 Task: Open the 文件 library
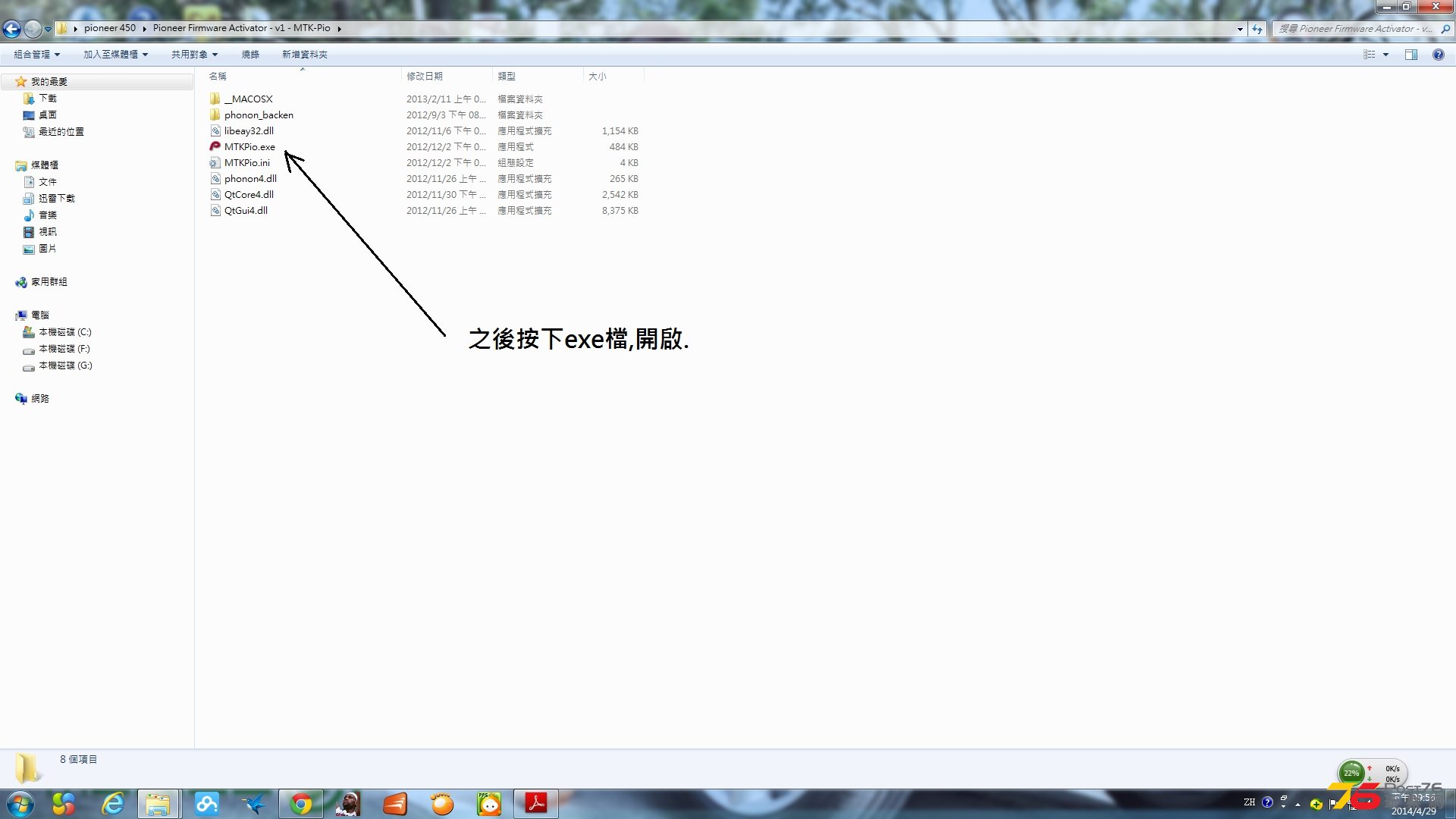48,182
